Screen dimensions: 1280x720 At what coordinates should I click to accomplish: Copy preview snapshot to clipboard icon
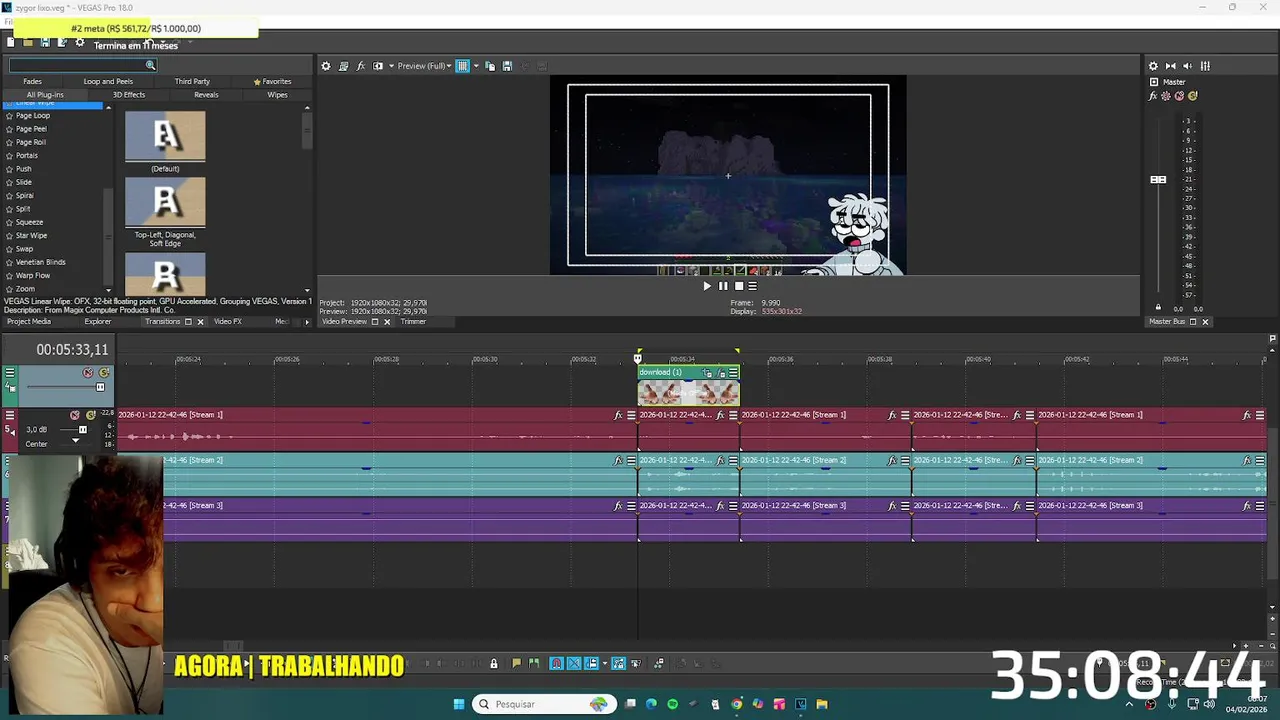coord(490,66)
